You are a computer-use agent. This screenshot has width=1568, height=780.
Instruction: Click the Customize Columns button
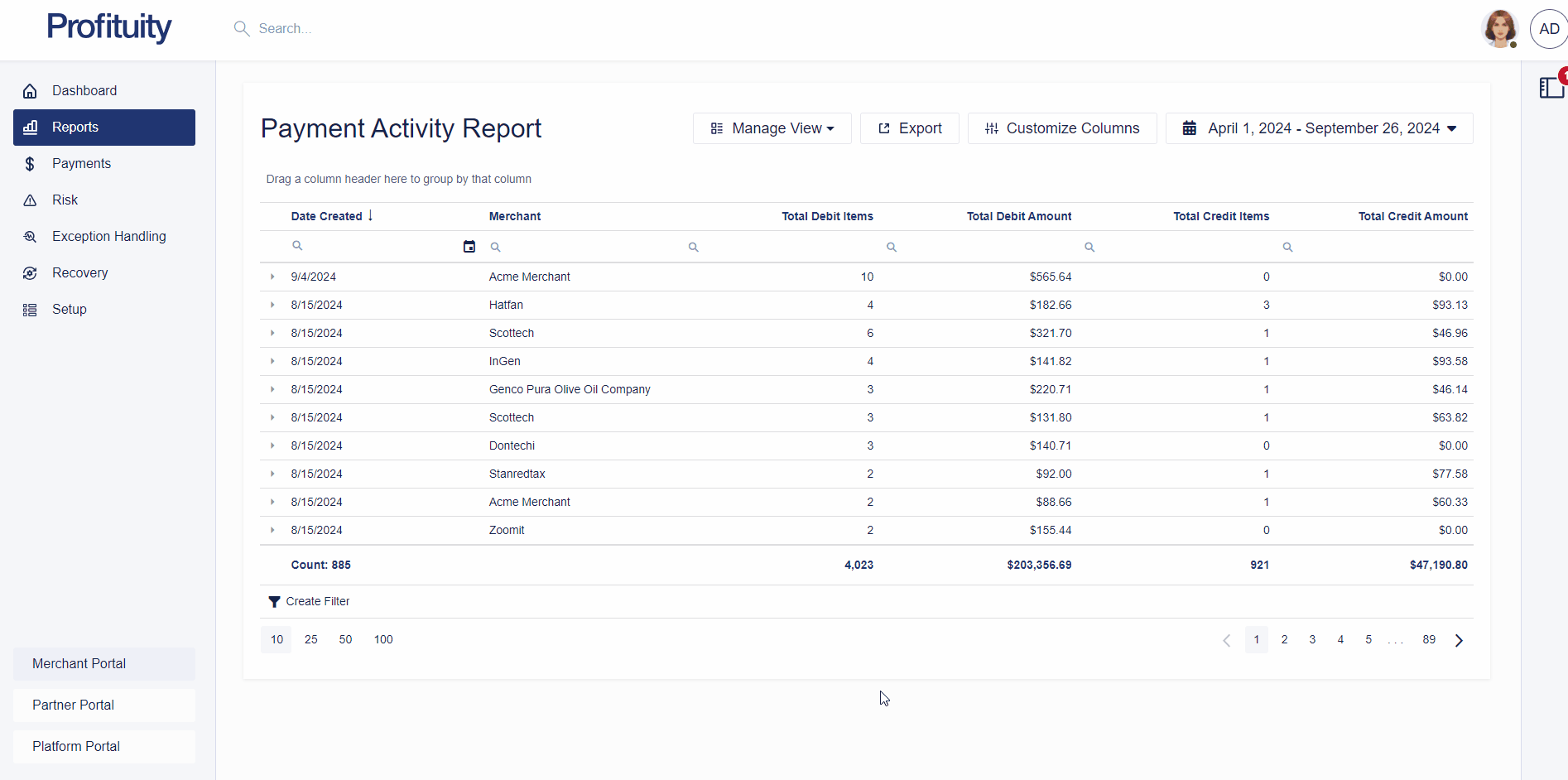(1061, 128)
